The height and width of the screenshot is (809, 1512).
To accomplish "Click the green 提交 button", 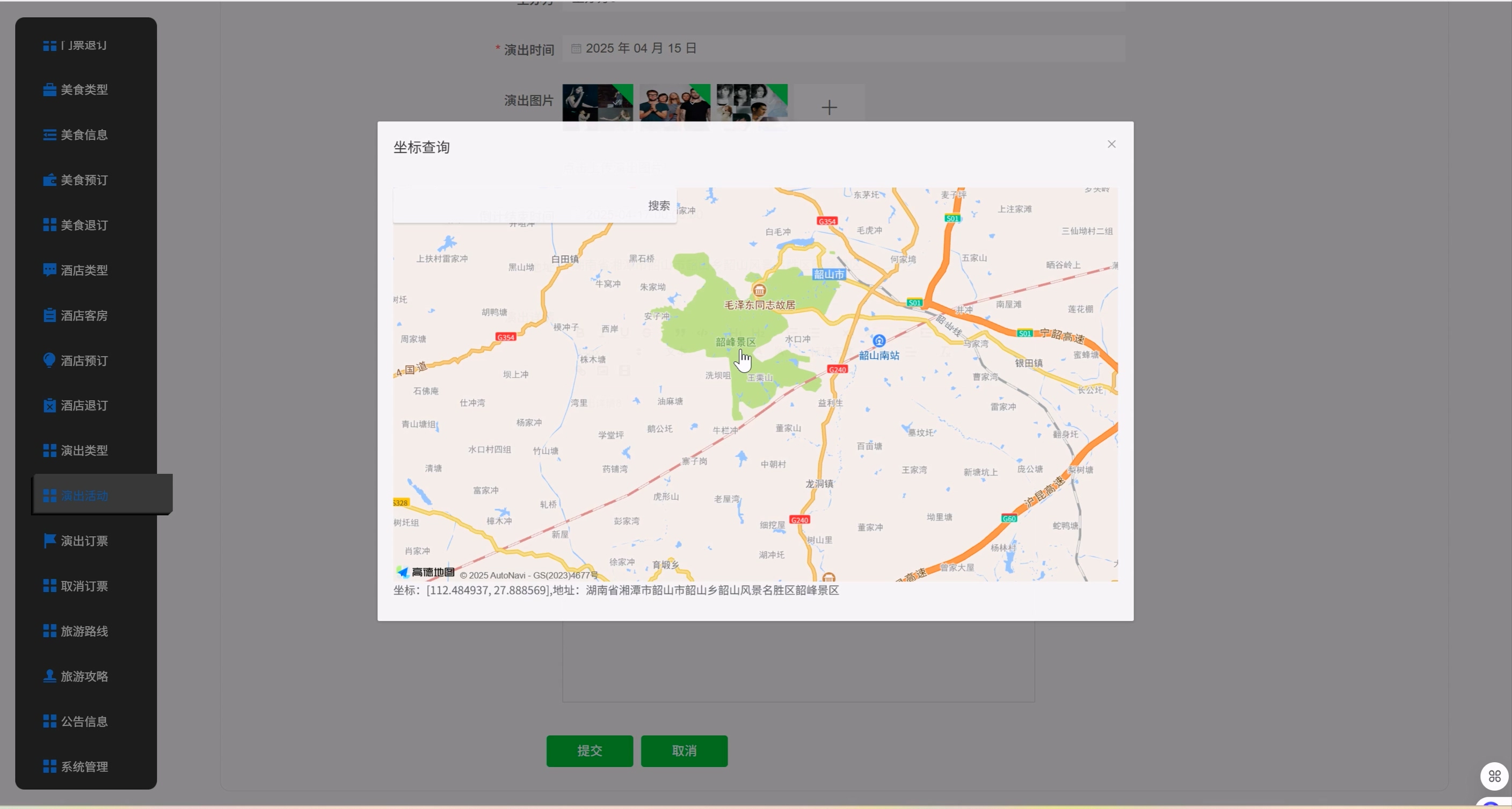I will pos(590,751).
